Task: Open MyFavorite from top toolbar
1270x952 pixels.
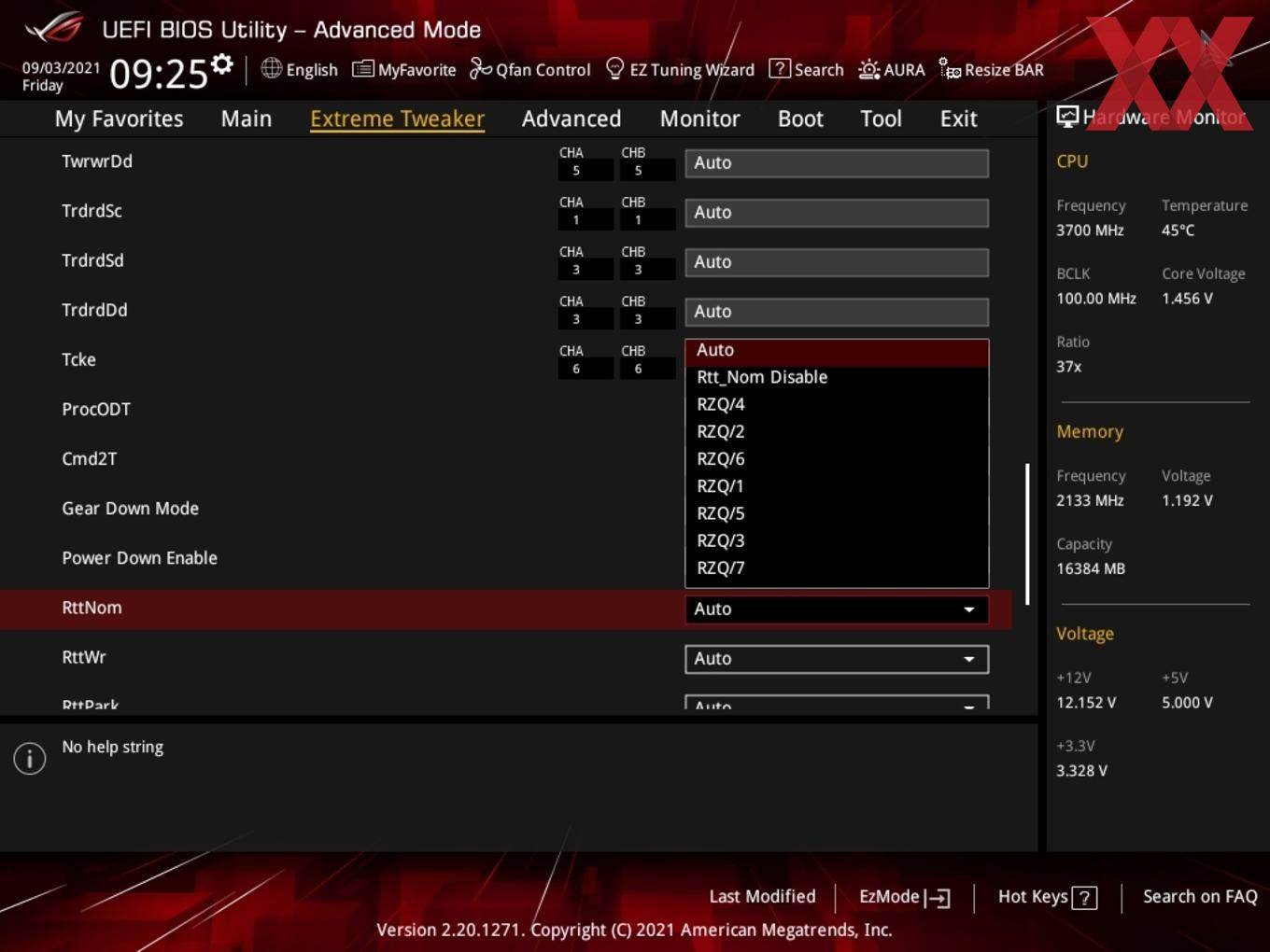Action: [x=404, y=69]
